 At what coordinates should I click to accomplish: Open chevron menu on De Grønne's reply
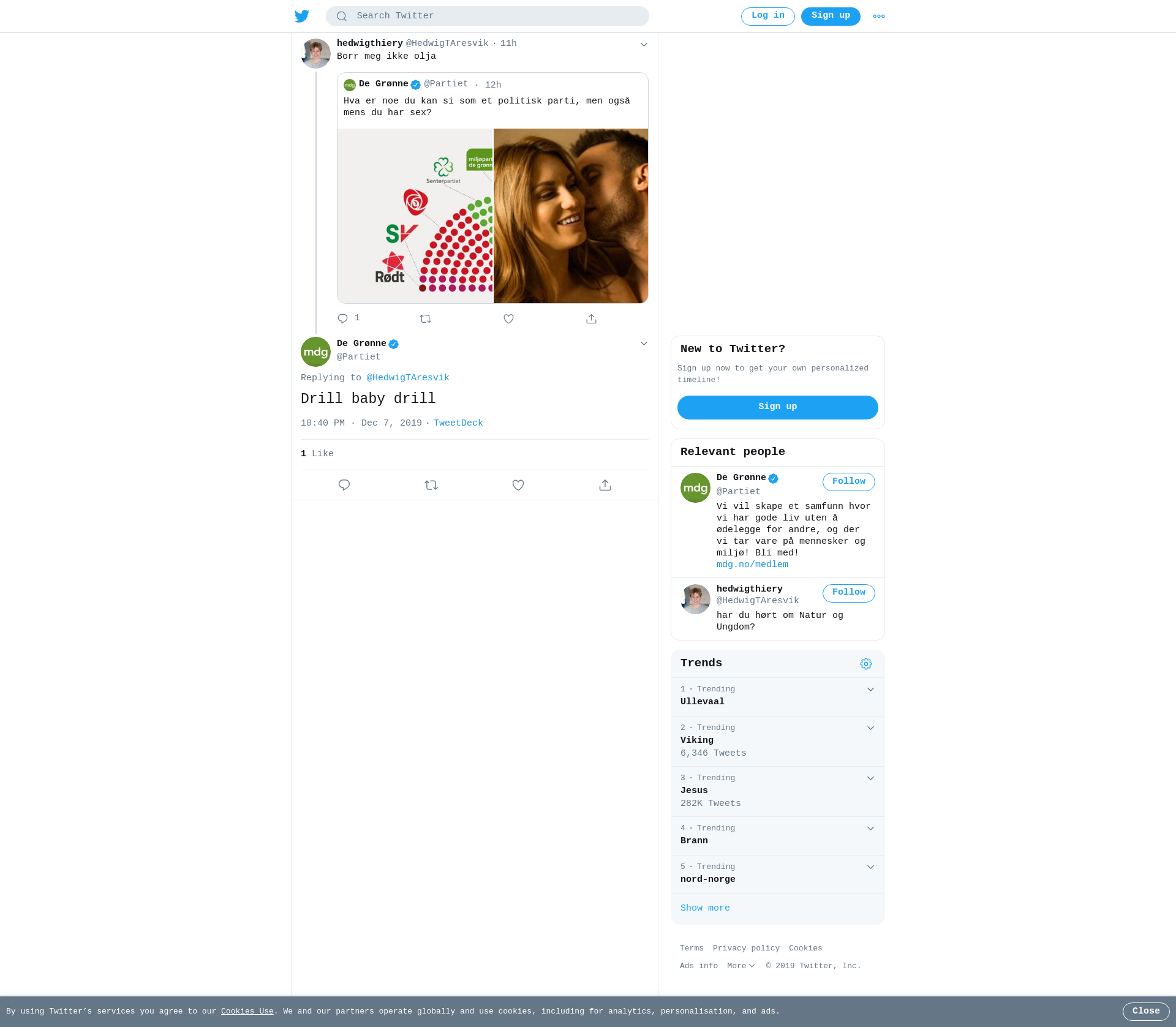coord(644,343)
